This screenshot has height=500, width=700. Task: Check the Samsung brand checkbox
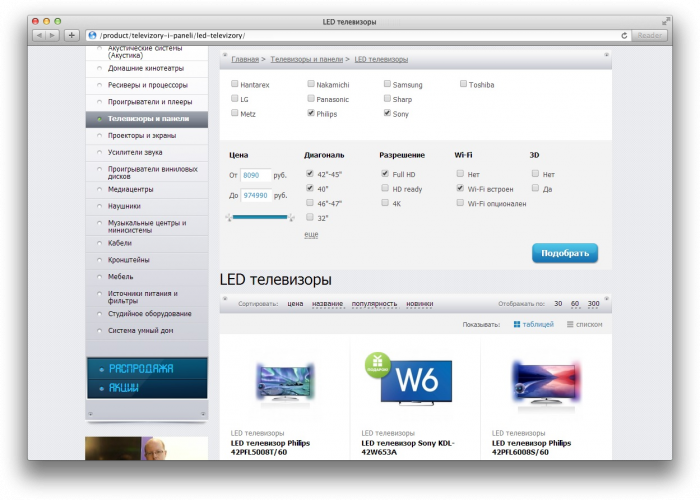click(387, 83)
